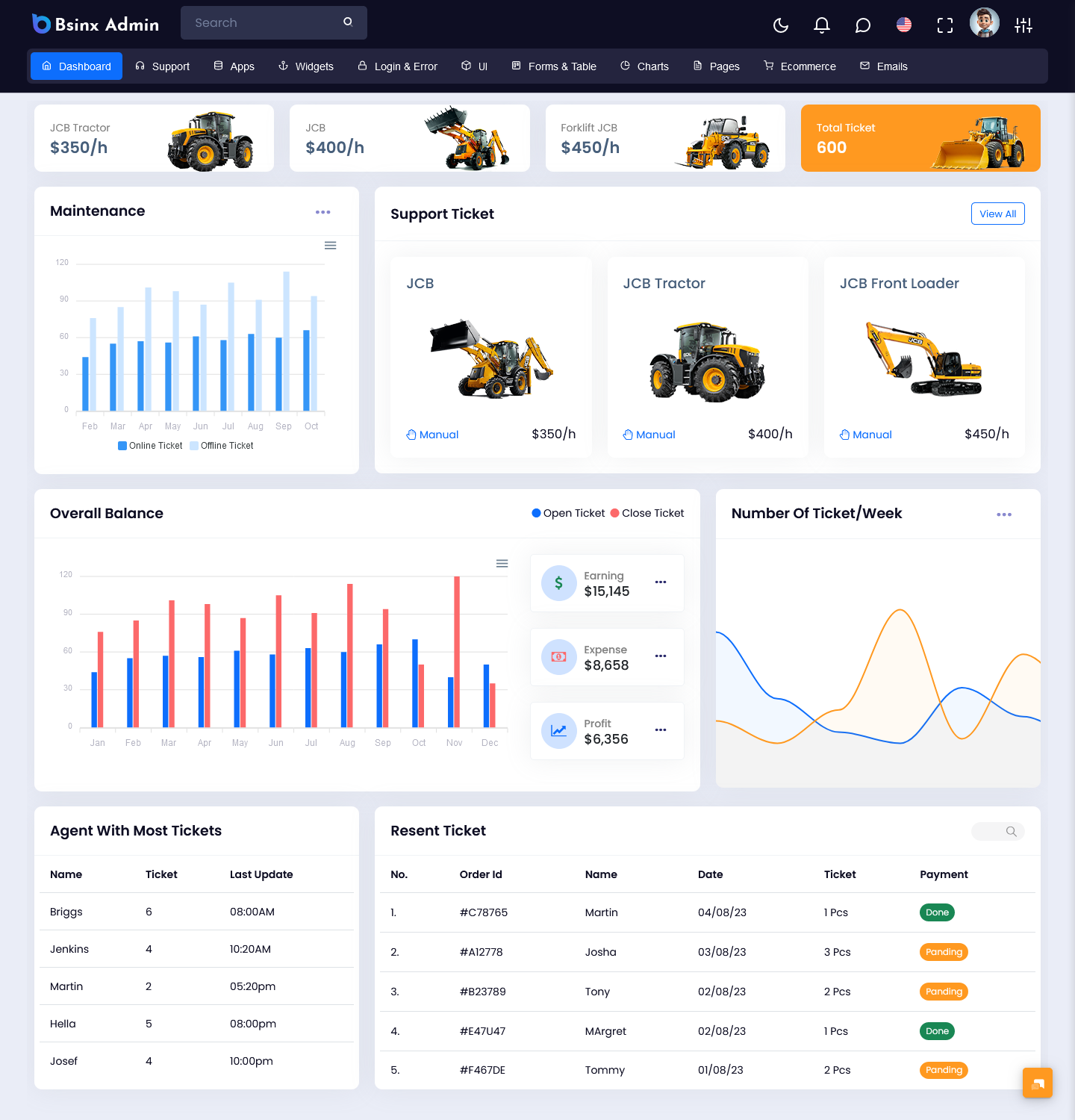
Task: Open Manual link on JCB card
Action: coord(432,435)
